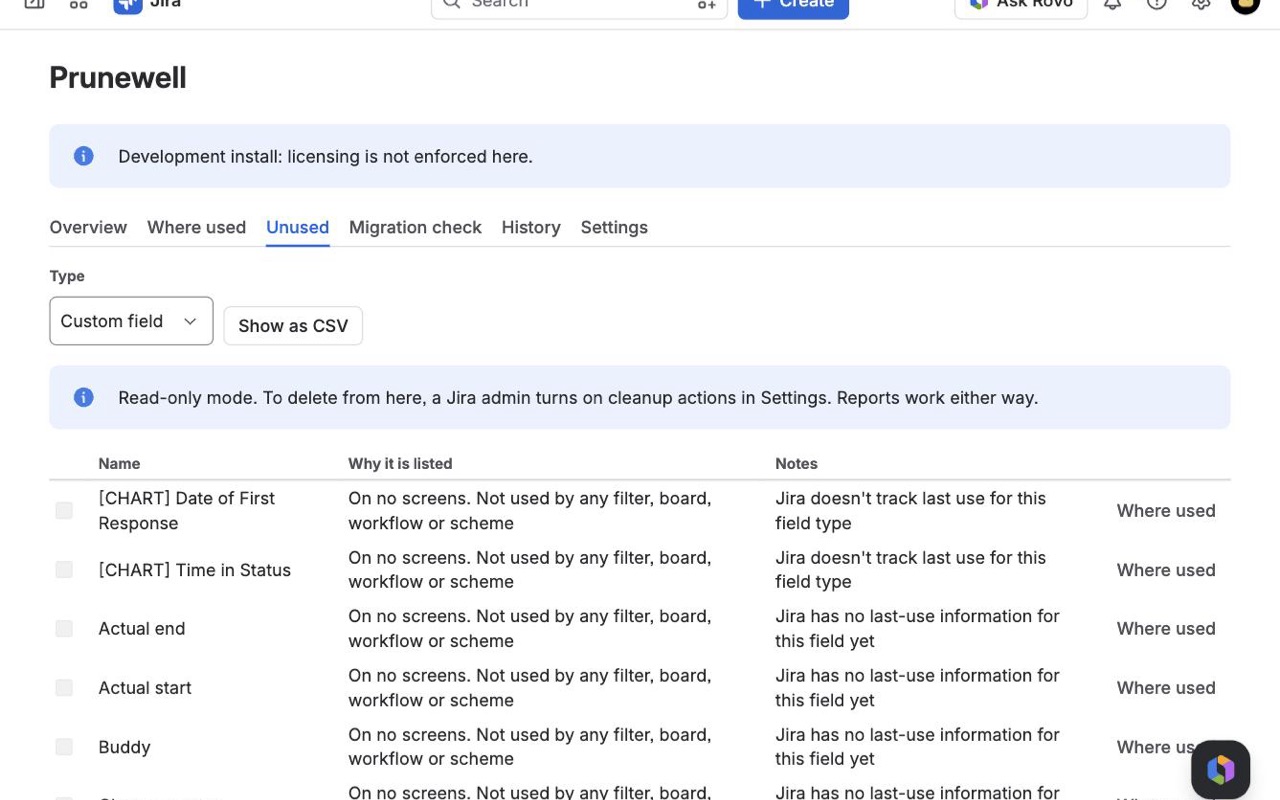Switch to the Overview tab
1280x800 pixels.
tap(88, 227)
